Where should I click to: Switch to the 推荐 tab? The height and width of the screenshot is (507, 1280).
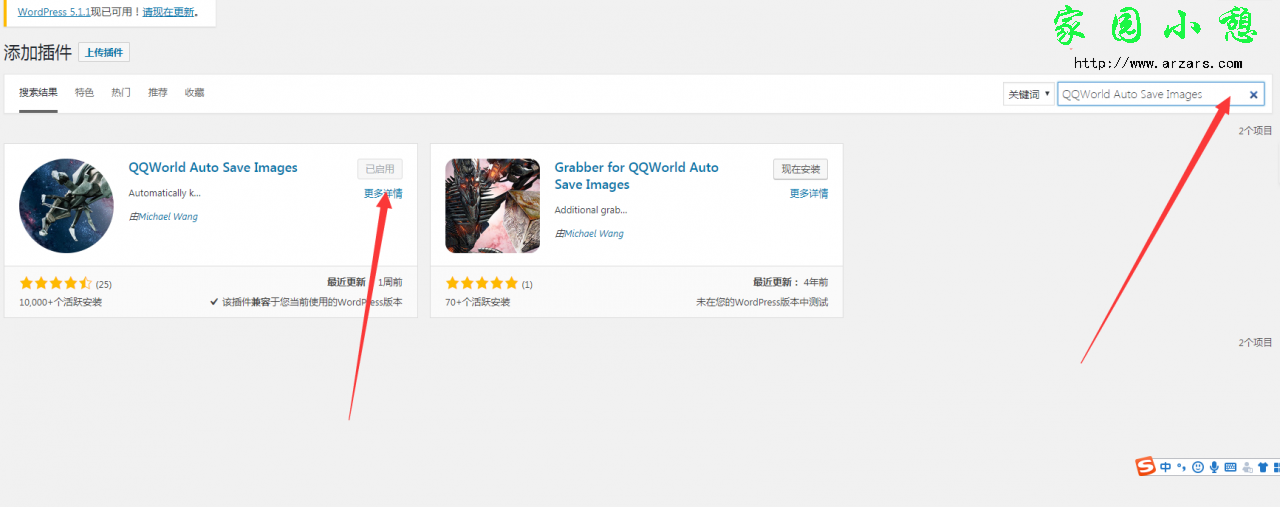coord(158,93)
